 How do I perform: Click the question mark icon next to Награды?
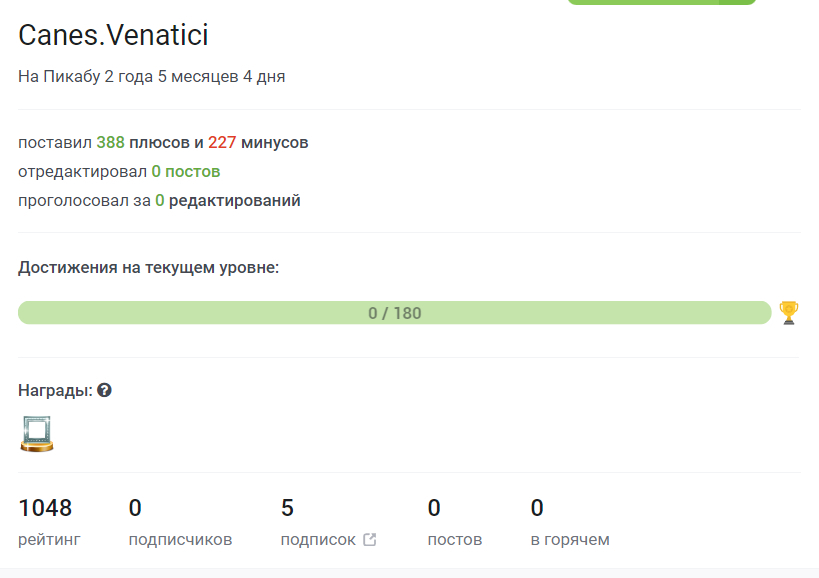point(104,390)
